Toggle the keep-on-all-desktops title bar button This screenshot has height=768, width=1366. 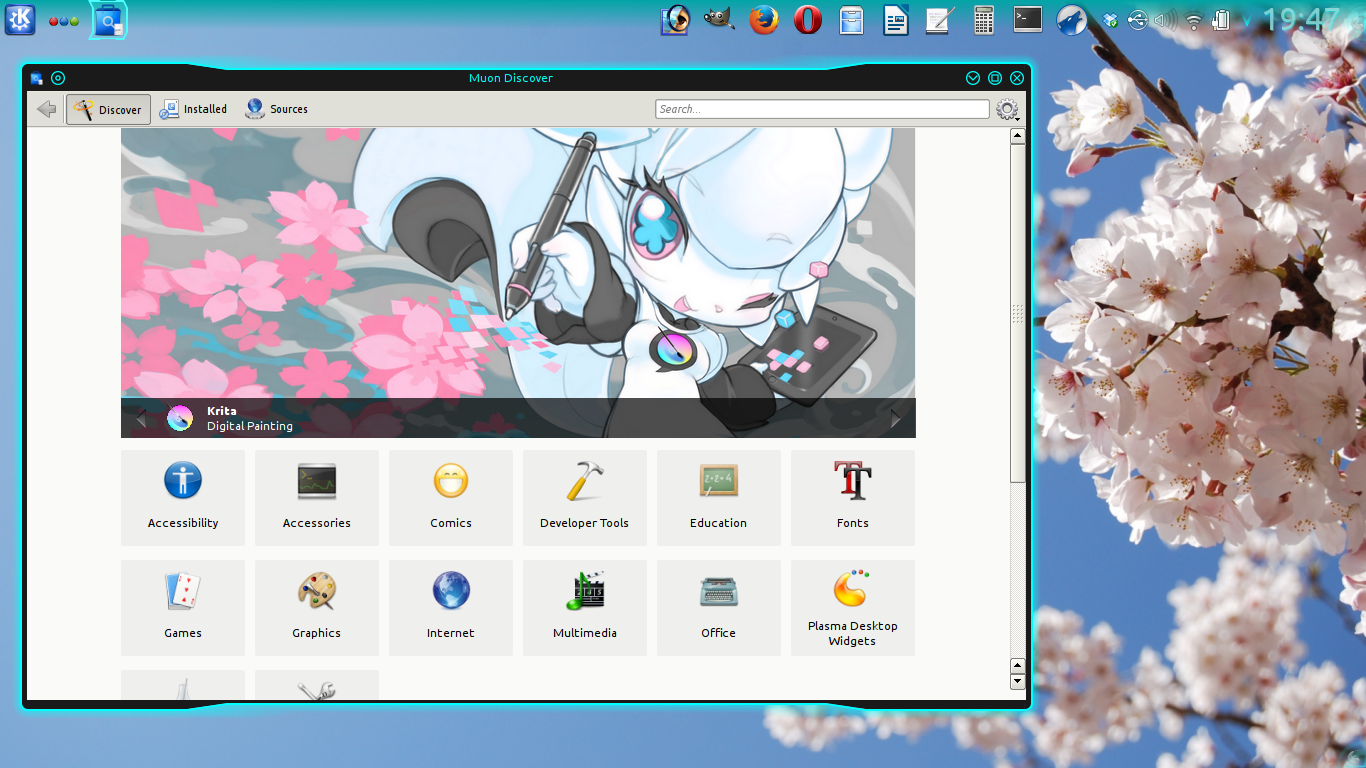tap(58, 78)
